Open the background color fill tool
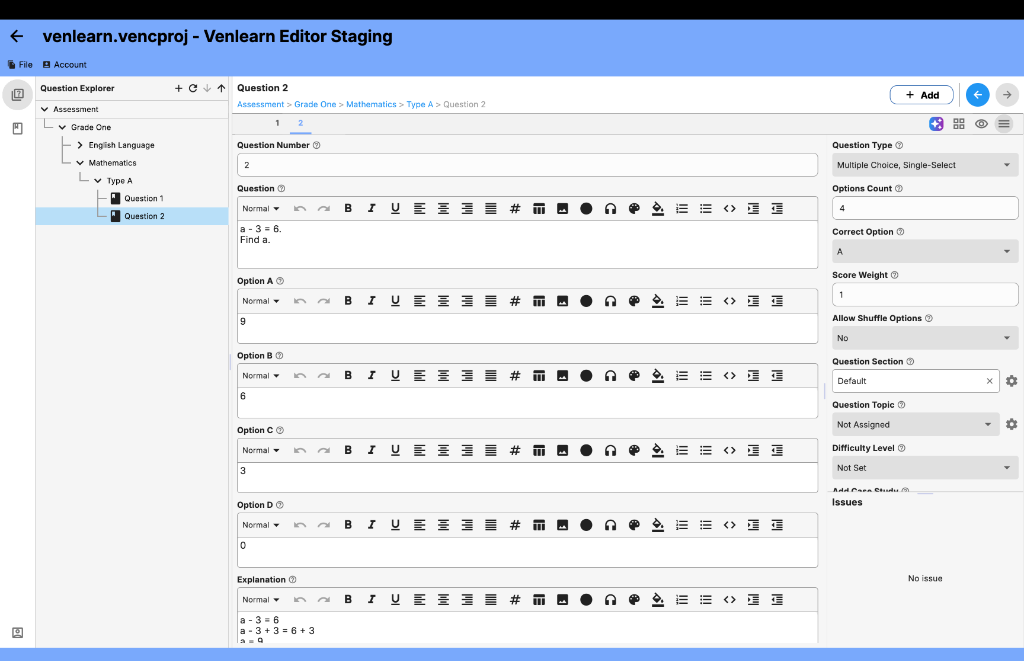This screenshot has width=1024, height=661. 657,208
